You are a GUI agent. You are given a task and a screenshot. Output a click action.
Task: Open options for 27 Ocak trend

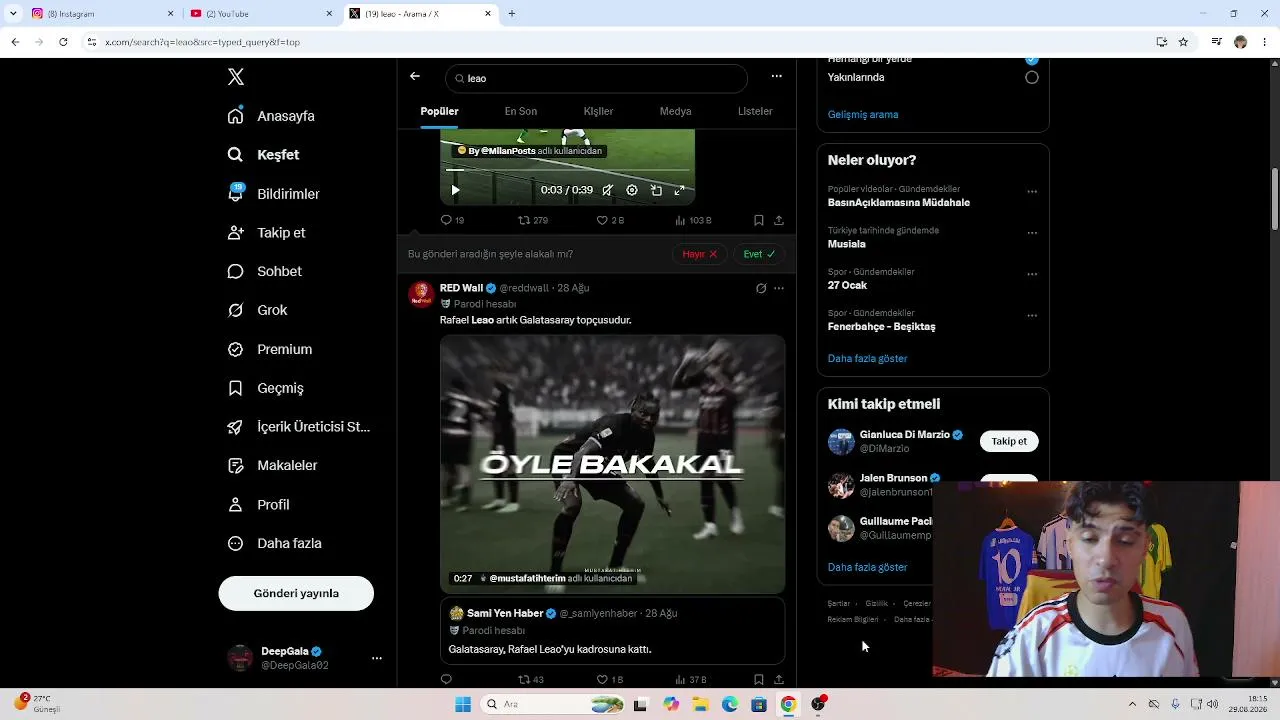click(x=1032, y=274)
